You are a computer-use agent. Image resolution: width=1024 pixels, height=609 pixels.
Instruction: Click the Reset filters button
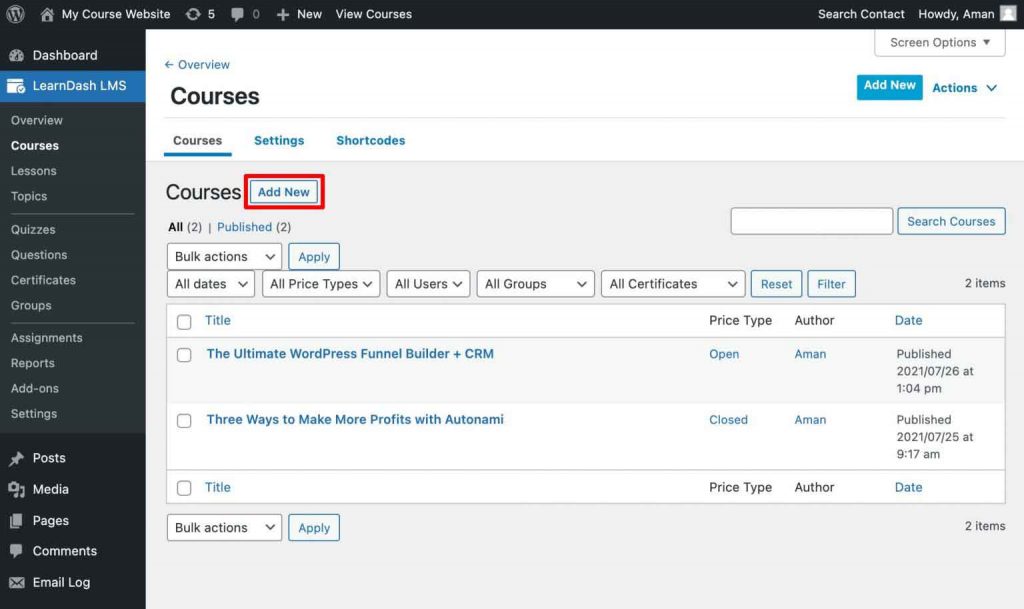click(x=776, y=284)
